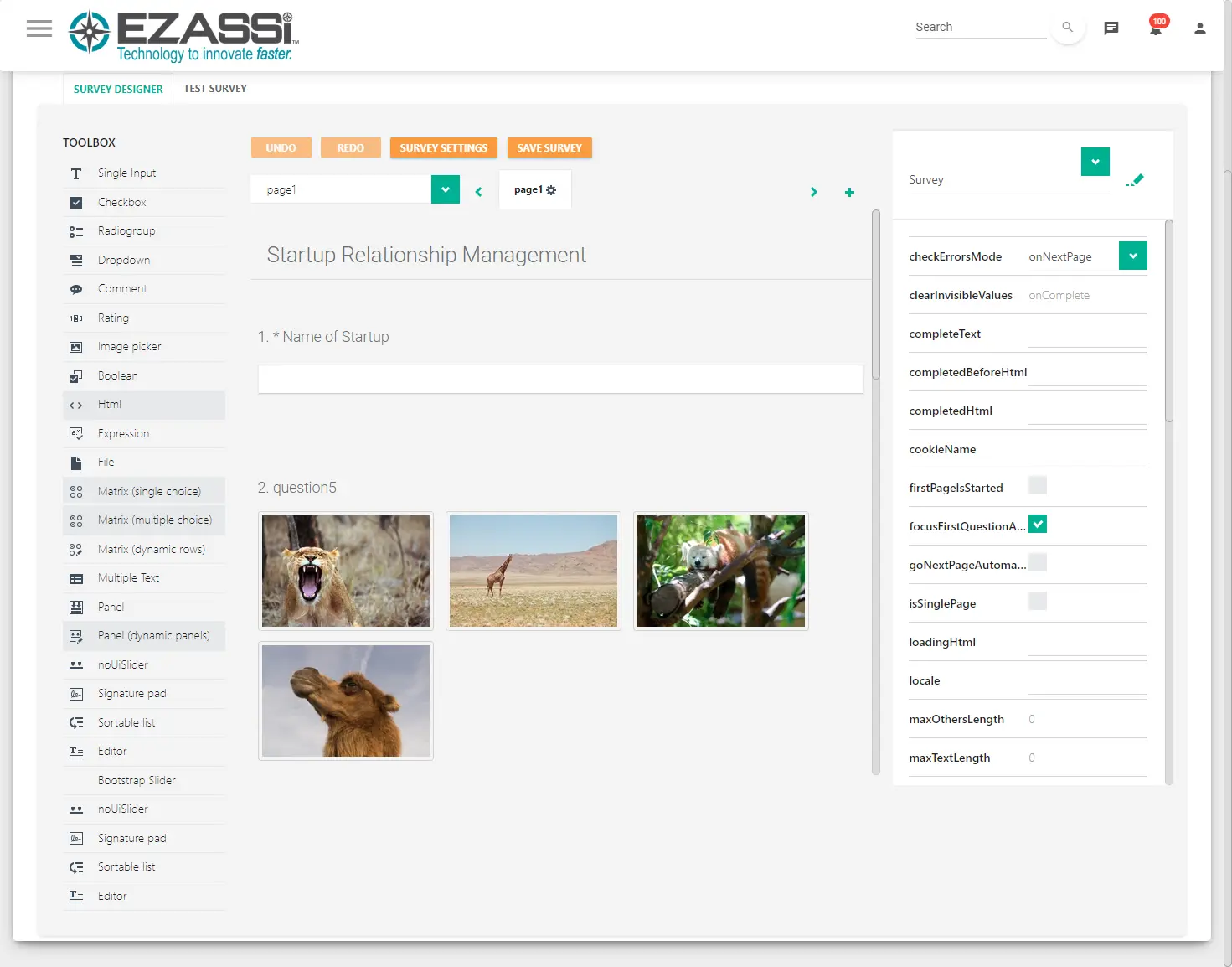The height and width of the screenshot is (967, 1232).
Task: Click the File toolbox icon
Action: point(76,463)
